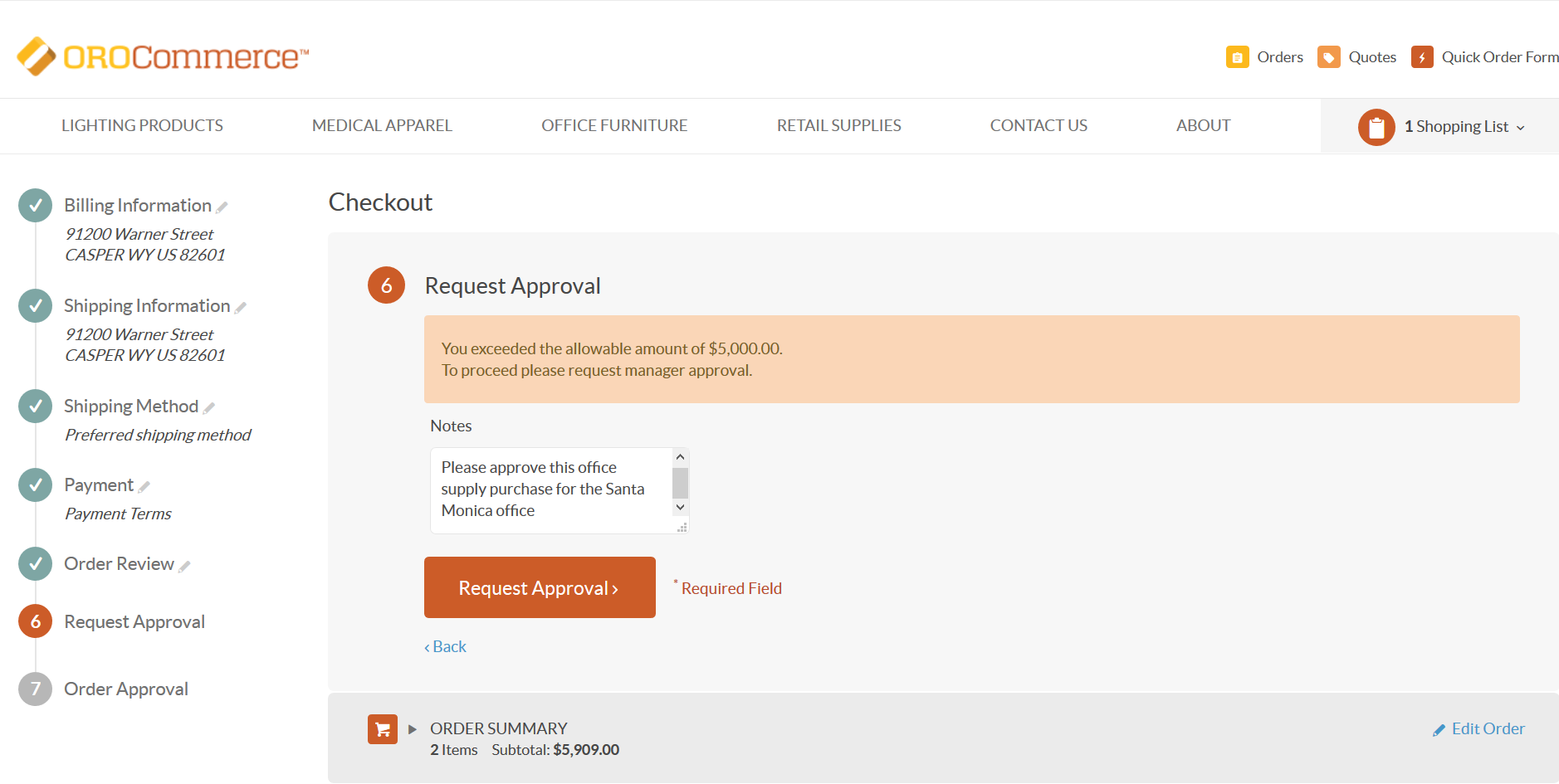Select the Shipping Information step title
Viewport: 1559px width, 784px height.
coord(147,305)
